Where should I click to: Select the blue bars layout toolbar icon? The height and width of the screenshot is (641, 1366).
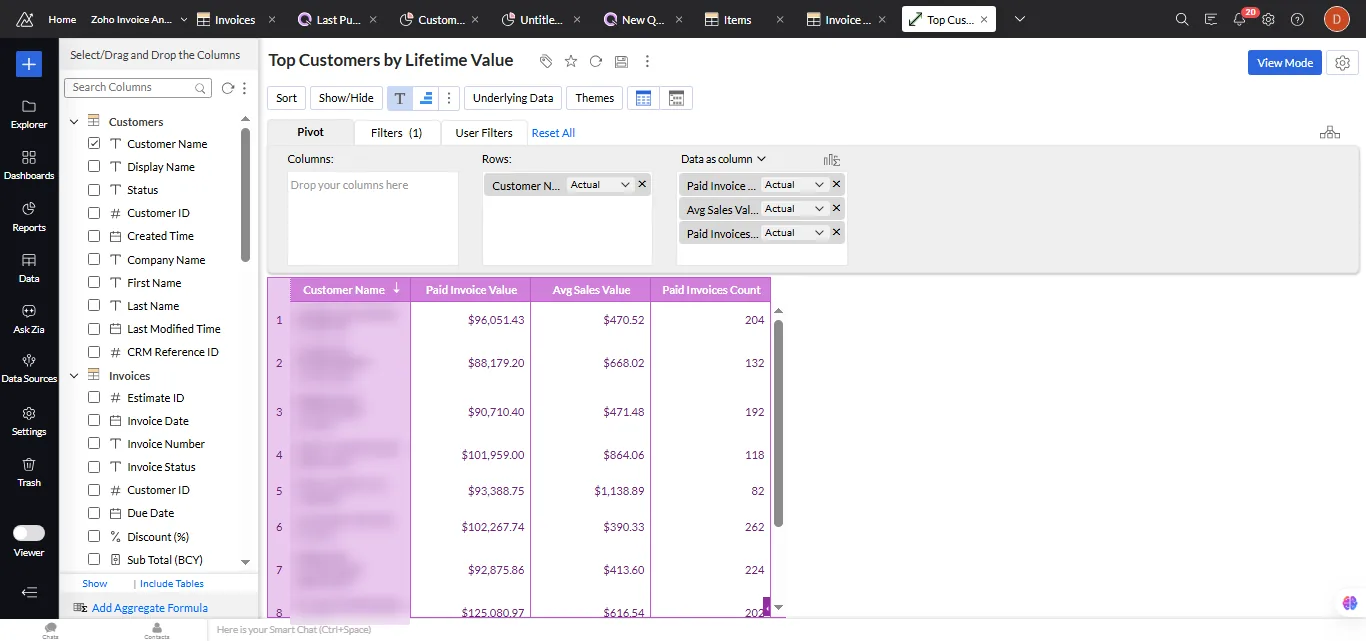pos(426,98)
